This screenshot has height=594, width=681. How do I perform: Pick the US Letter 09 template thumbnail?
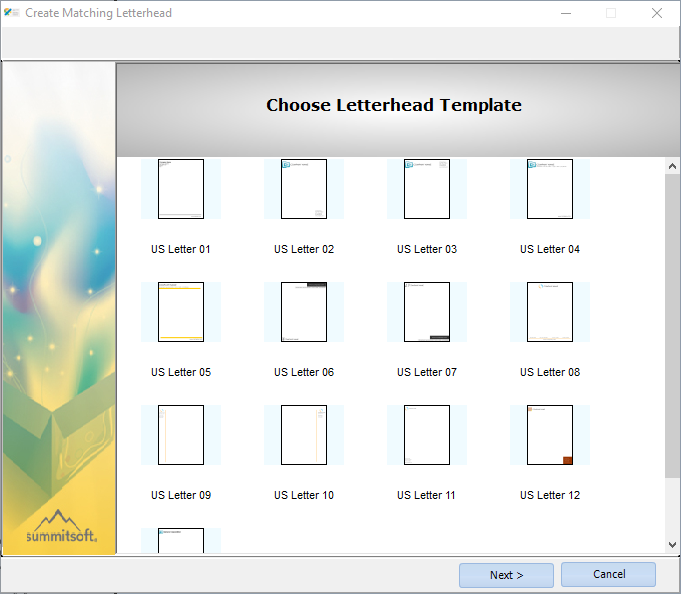point(181,435)
